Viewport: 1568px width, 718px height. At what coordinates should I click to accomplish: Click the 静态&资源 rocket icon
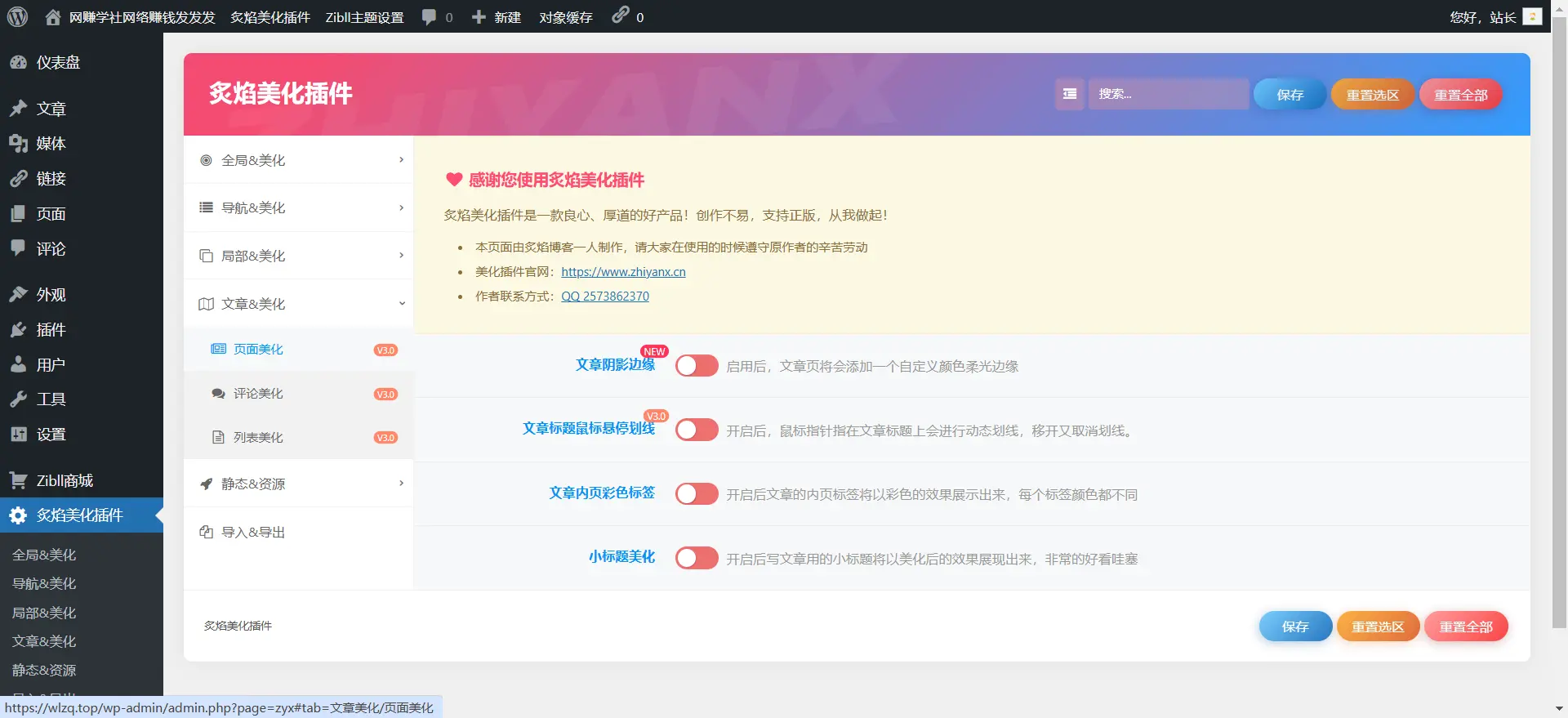coord(206,484)
